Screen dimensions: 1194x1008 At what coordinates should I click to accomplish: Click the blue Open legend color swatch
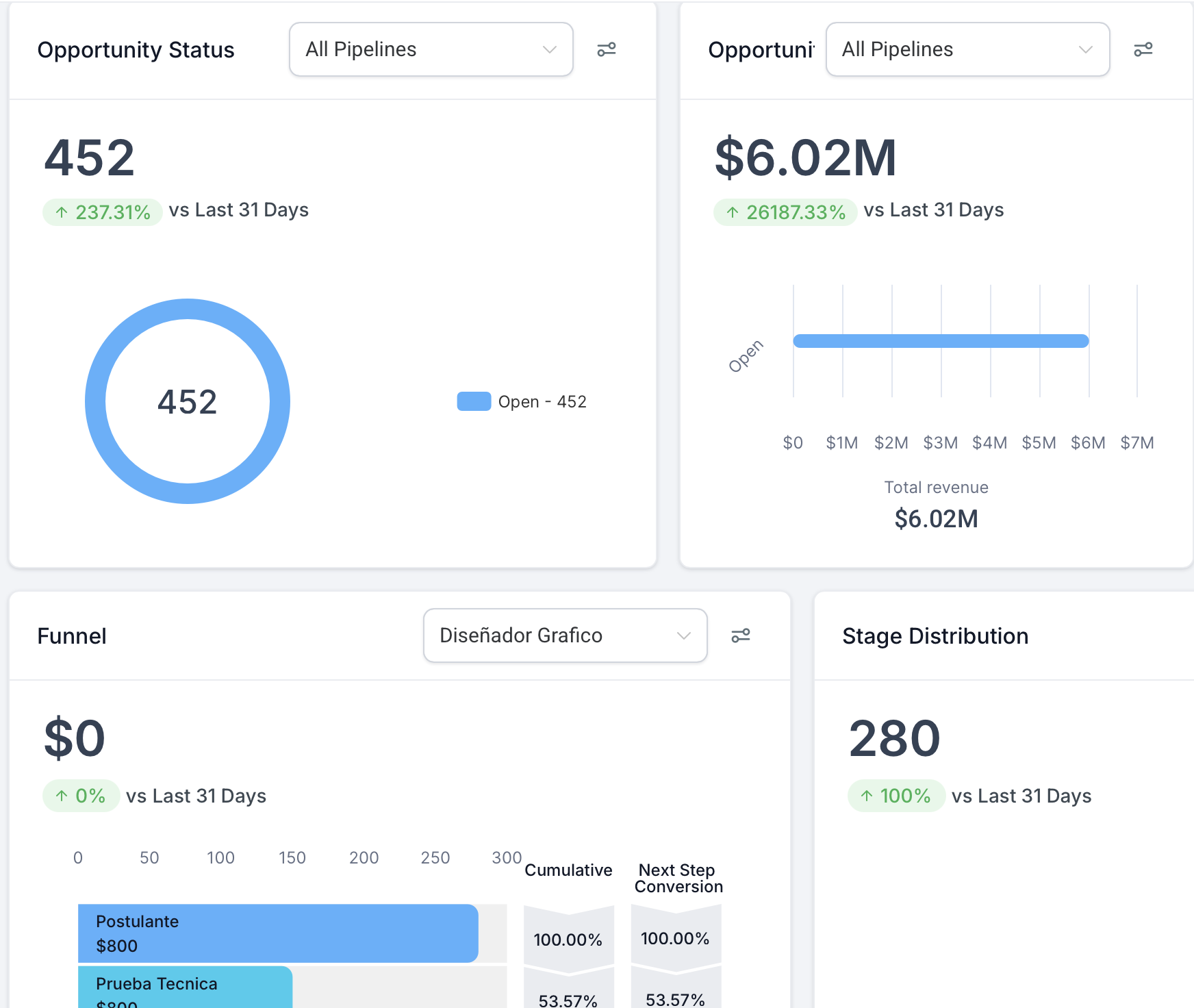click(474, 401)
